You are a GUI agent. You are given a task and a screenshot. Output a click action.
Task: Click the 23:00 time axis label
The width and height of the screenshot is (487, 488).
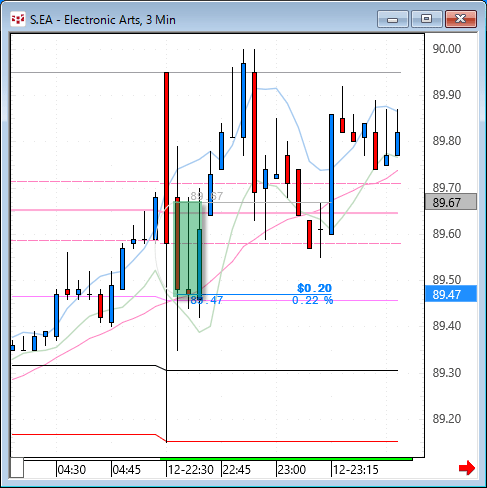(x=292, y=470)
